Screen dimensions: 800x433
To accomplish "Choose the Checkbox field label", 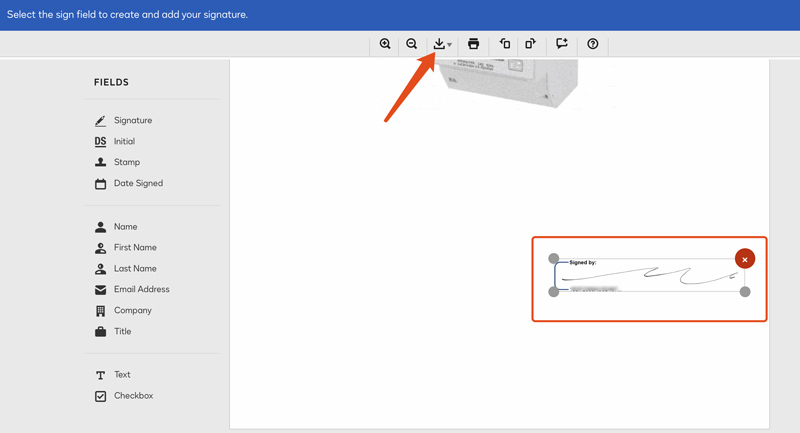I will pos(133,395).
